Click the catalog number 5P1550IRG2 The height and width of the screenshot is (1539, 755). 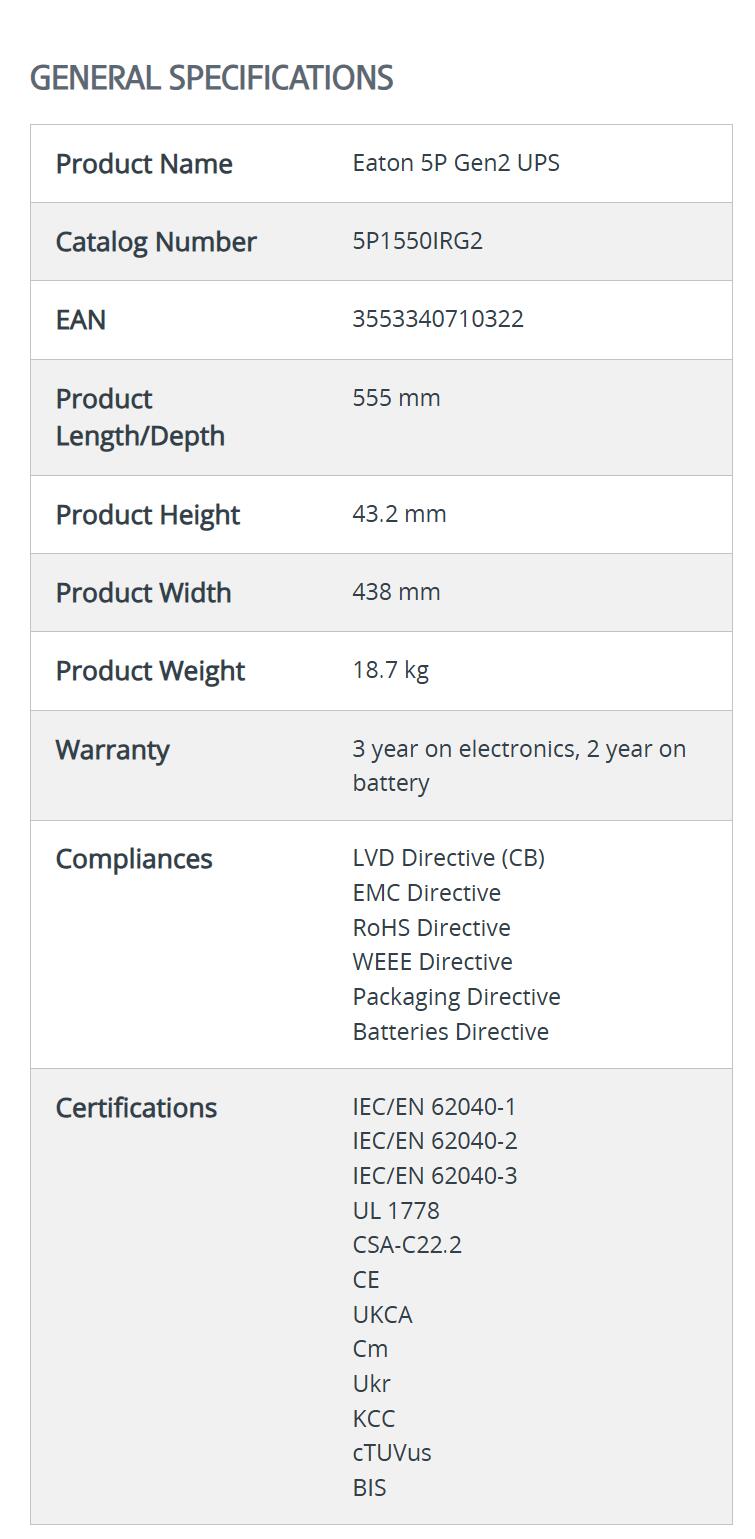[417, 241]
